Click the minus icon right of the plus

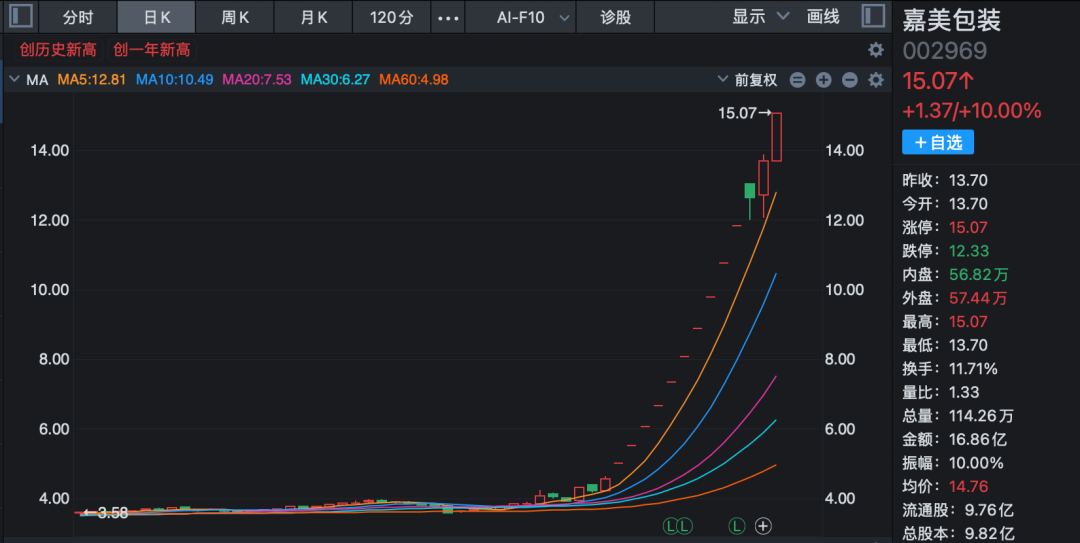pos(849,80)
